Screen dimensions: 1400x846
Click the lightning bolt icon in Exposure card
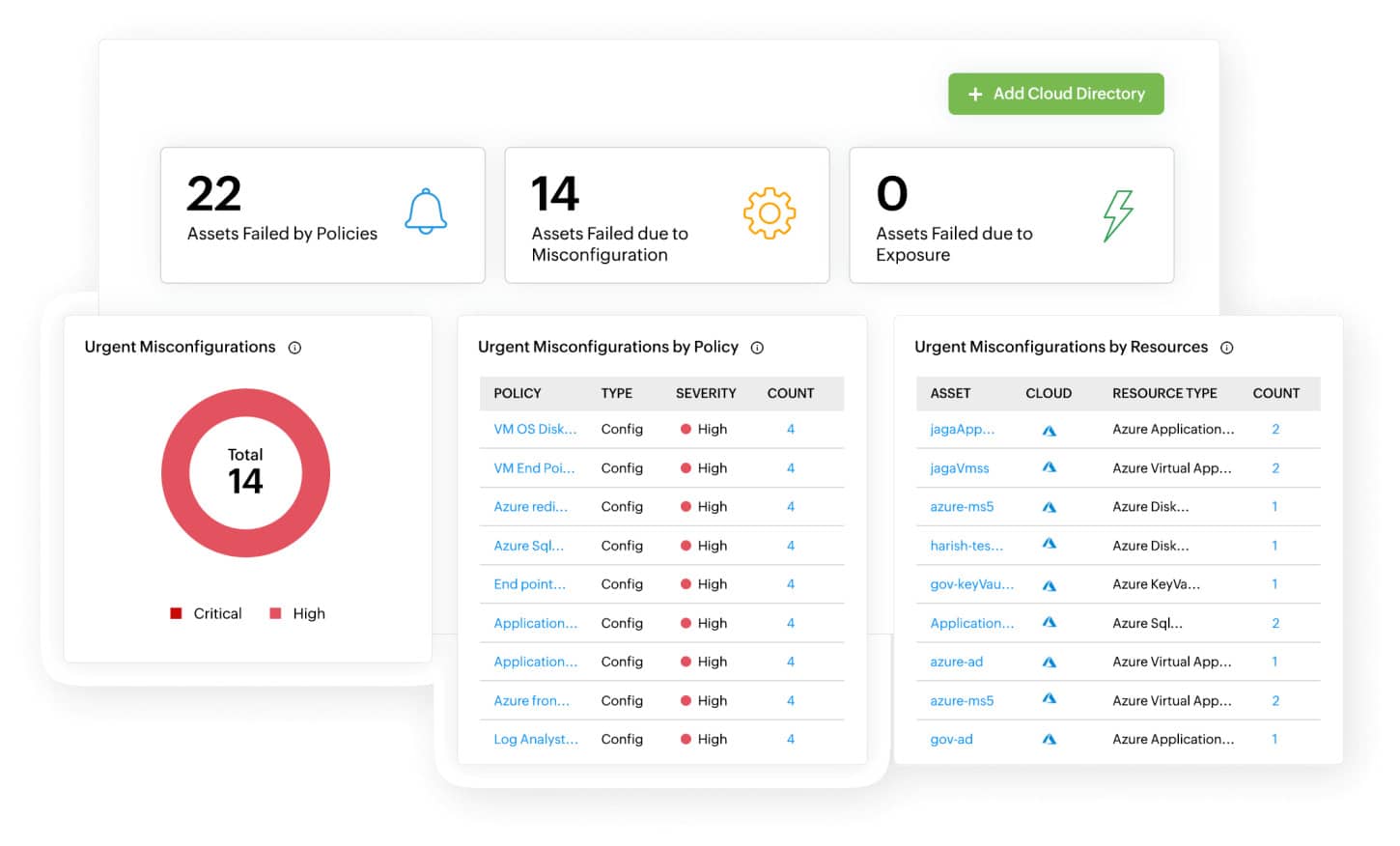pyautogui.click(x=1117, y=214)
